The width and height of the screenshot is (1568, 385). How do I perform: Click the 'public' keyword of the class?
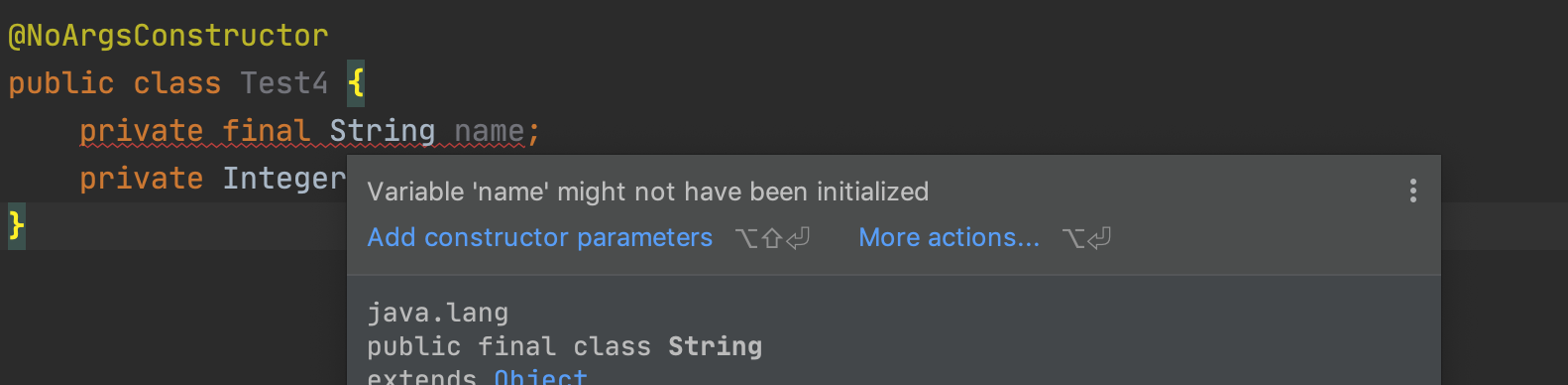coord(60,83)
